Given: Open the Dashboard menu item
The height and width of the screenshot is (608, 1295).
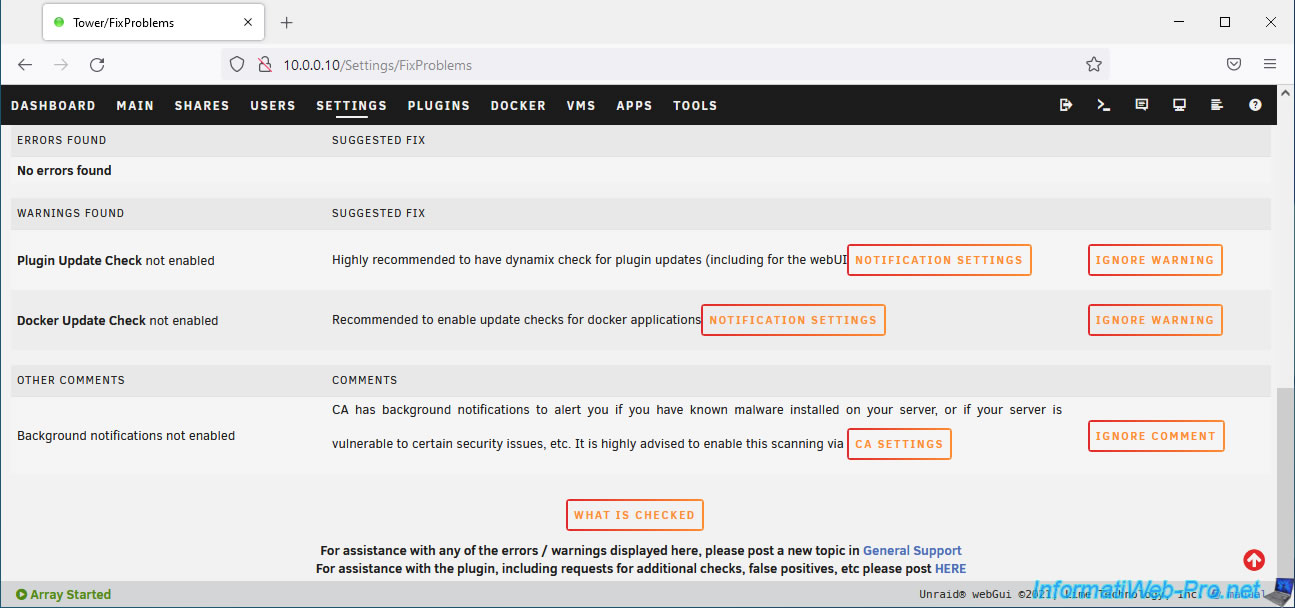Looking at the screenshot, I should pyautogui.click(x=53, y=105).
